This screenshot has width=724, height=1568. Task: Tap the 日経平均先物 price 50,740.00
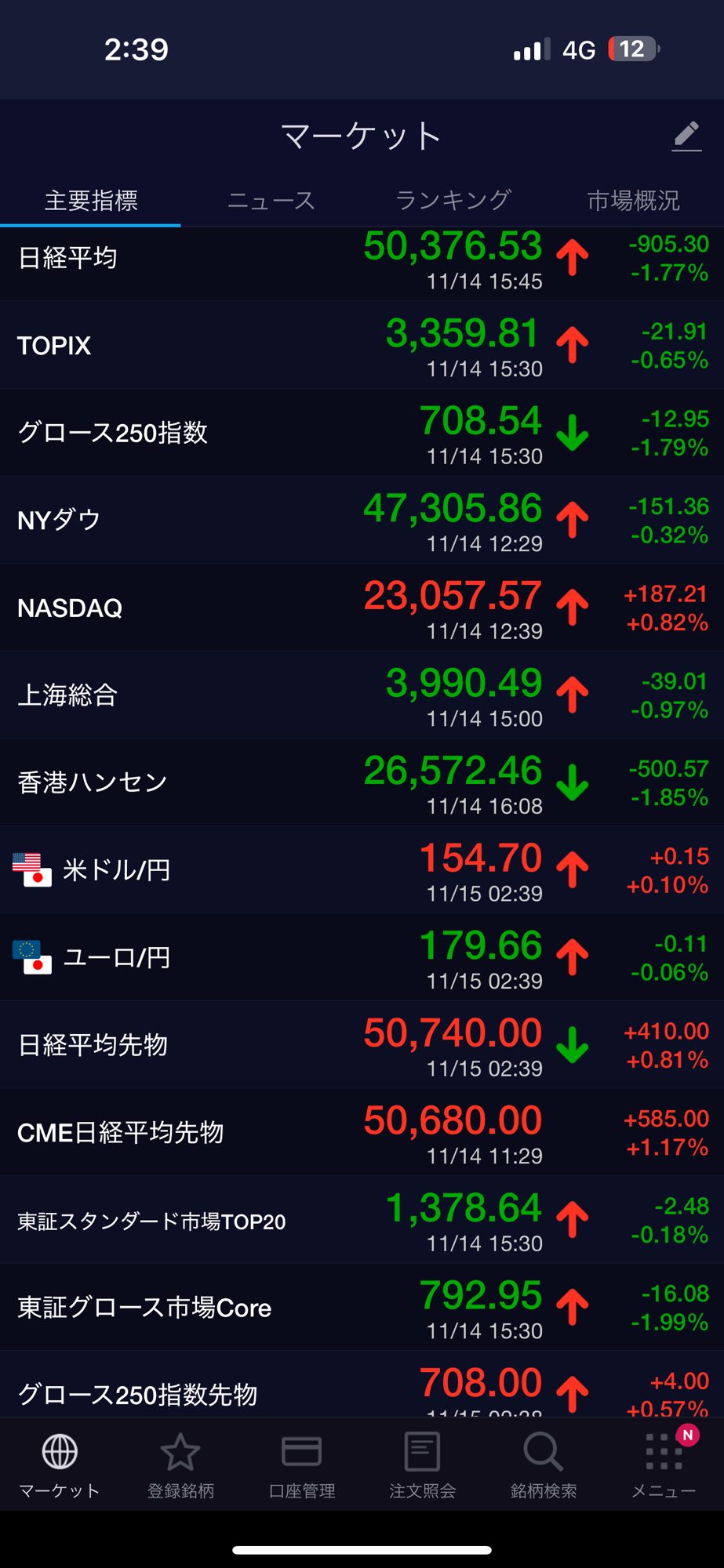[x=453, y=1033]
